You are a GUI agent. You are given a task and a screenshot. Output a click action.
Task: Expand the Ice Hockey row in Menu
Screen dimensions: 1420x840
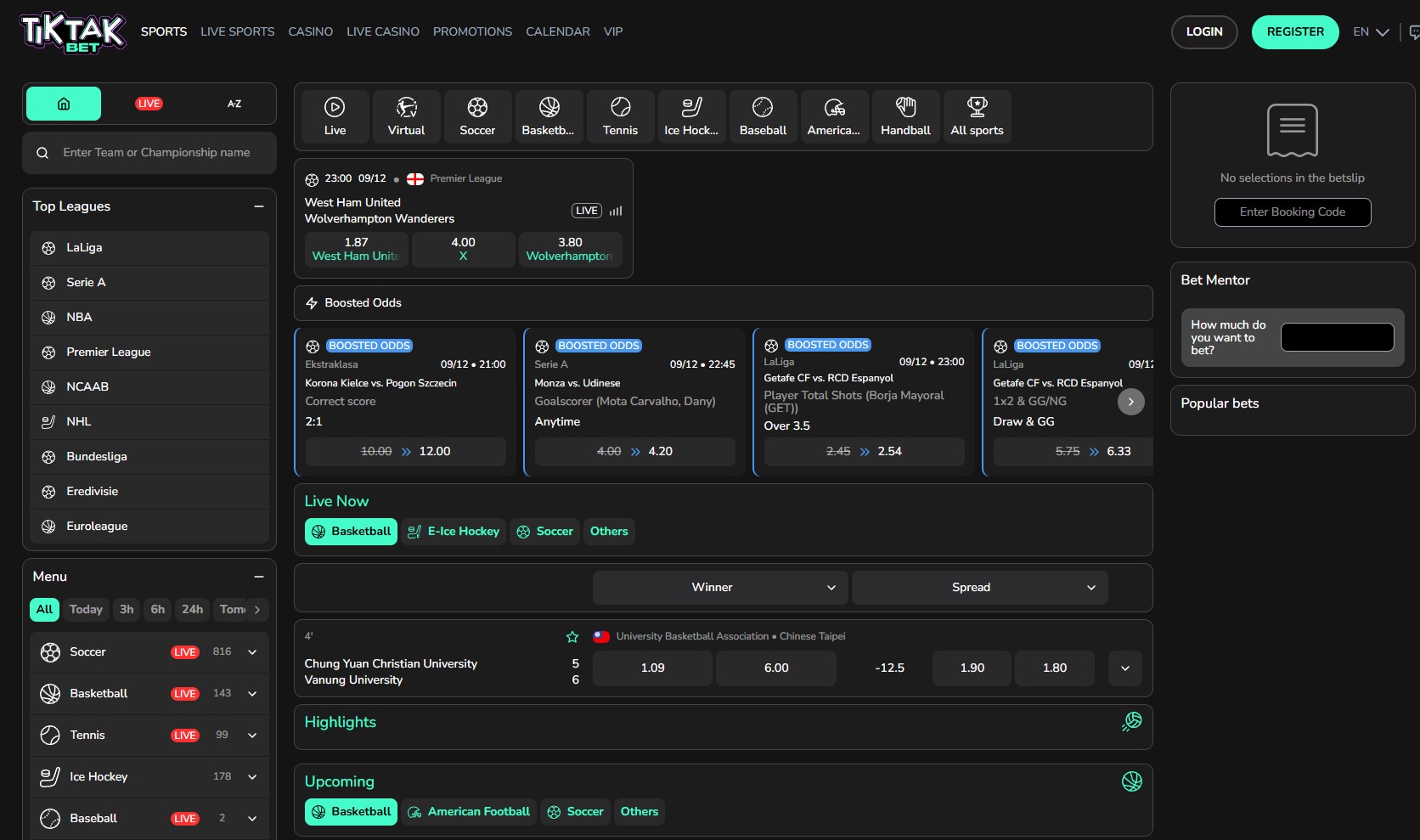point(252,777)
